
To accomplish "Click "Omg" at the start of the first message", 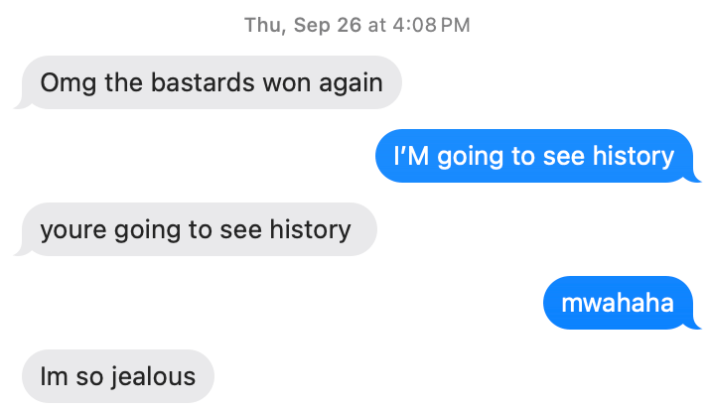I will pos(68,85).
